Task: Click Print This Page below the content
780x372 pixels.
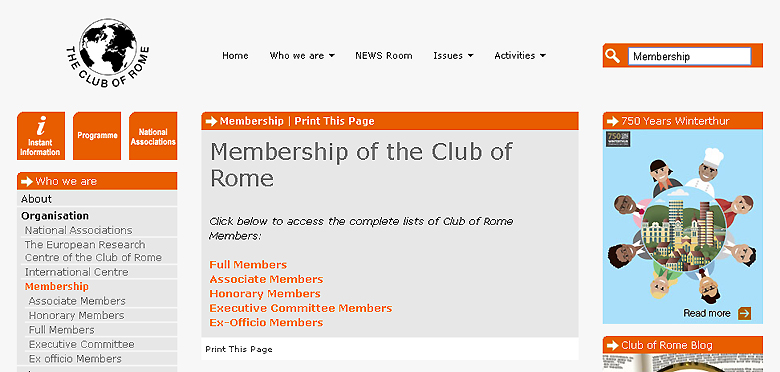Action: [239, 350]
